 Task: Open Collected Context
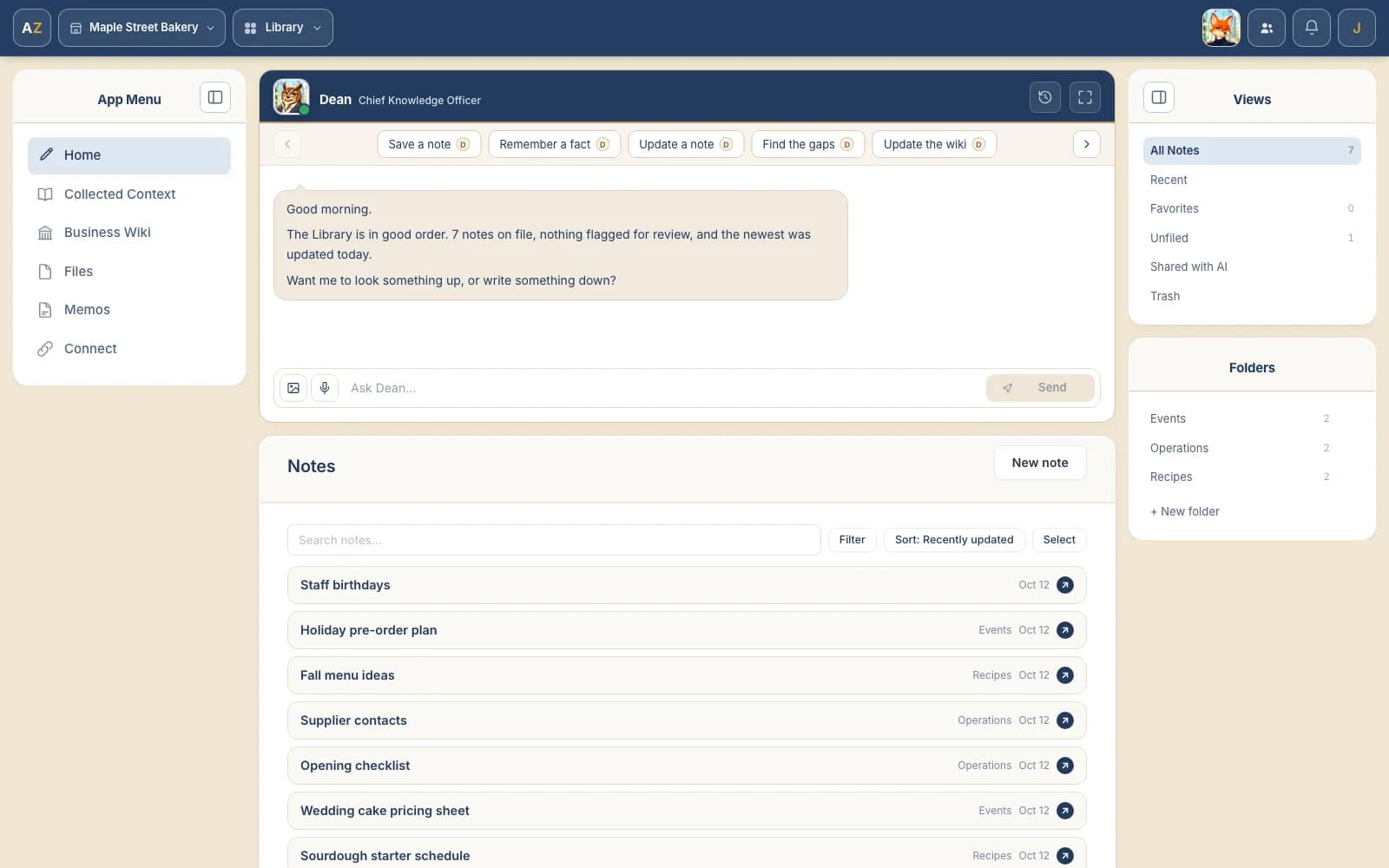coord(129,194)
